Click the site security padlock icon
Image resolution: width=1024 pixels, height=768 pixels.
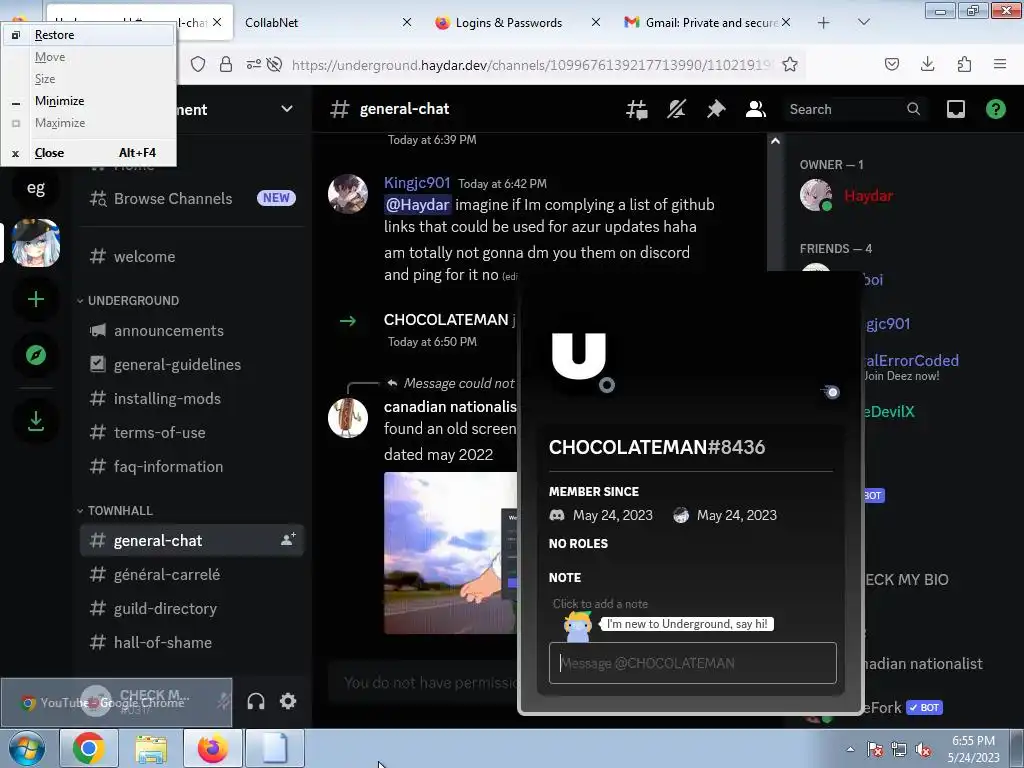(x=226, y=64)
